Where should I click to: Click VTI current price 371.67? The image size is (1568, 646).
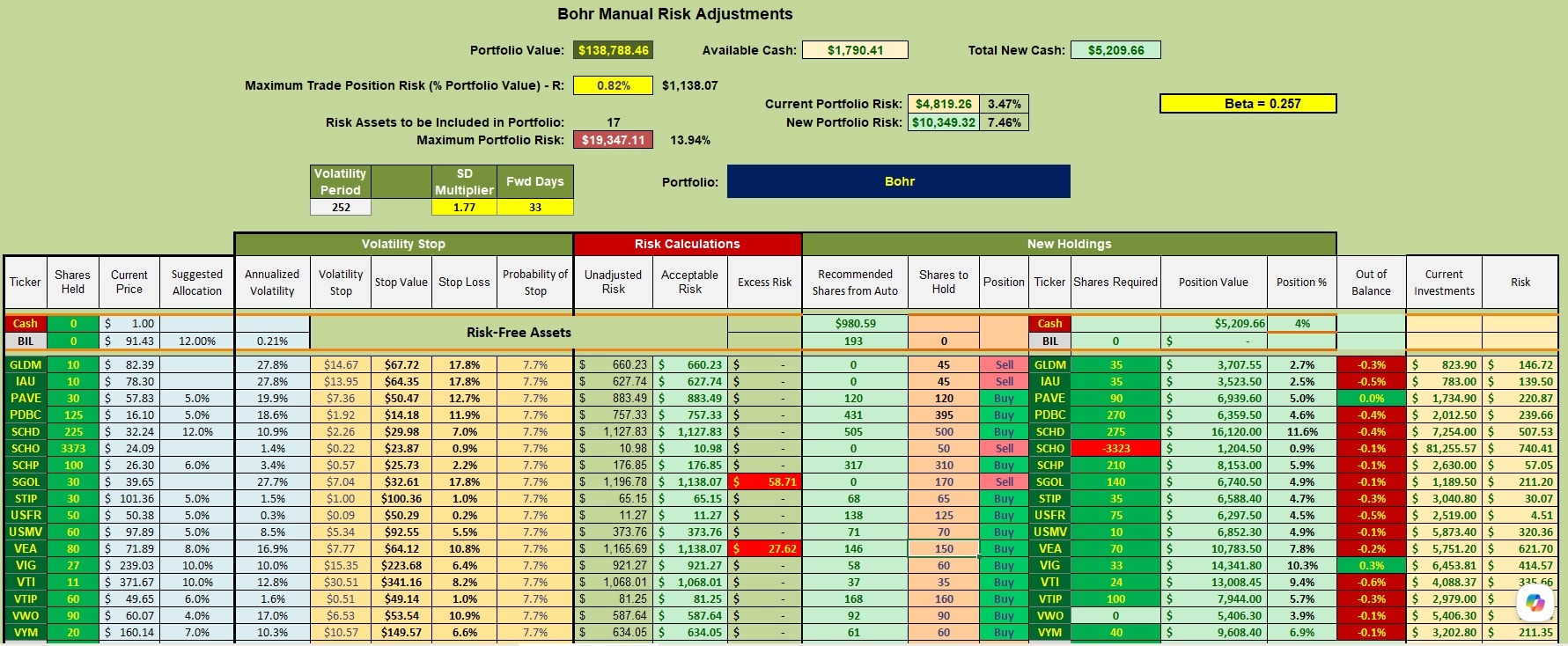129,583
